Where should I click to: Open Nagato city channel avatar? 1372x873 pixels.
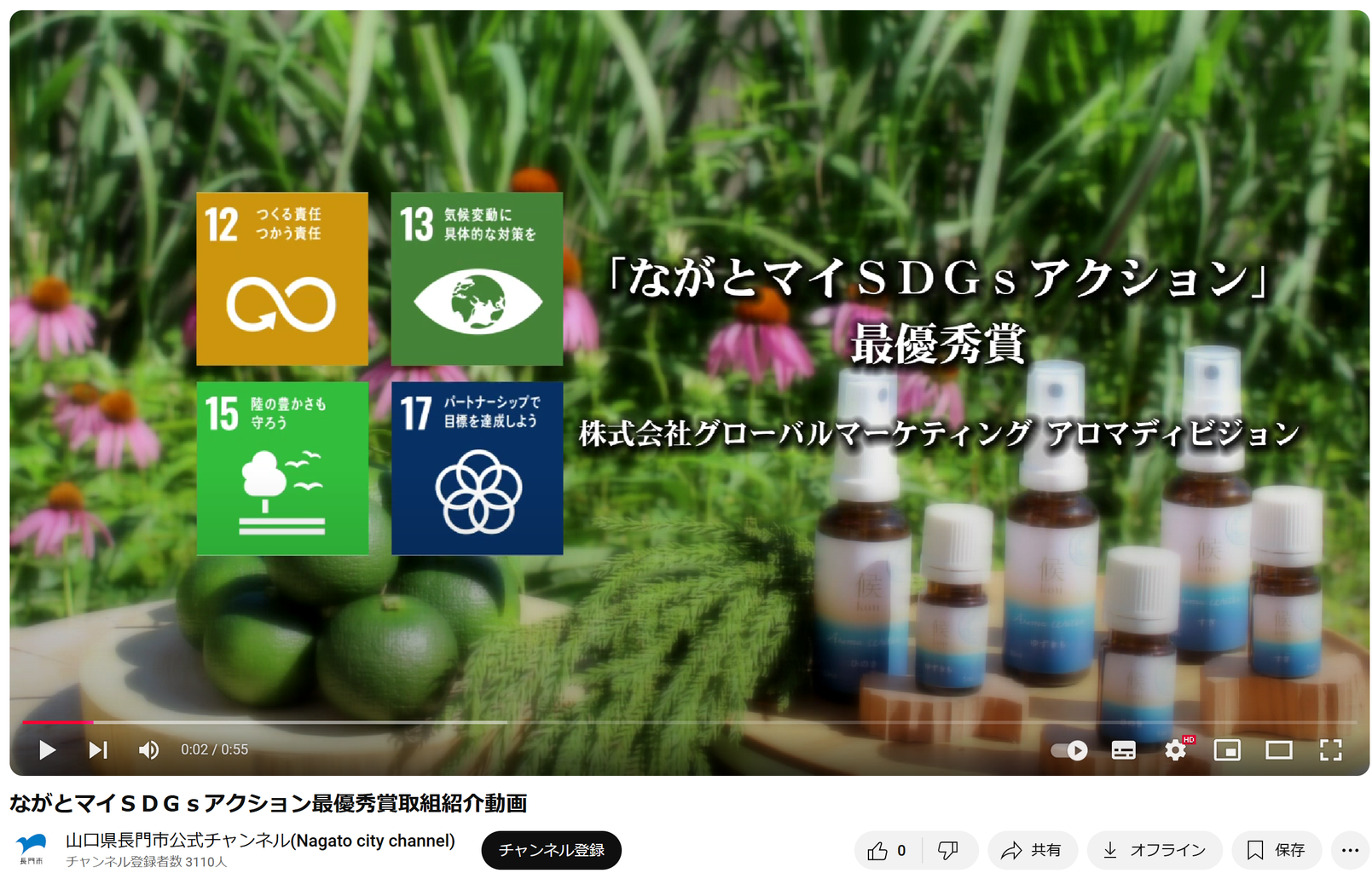[32, 849]
